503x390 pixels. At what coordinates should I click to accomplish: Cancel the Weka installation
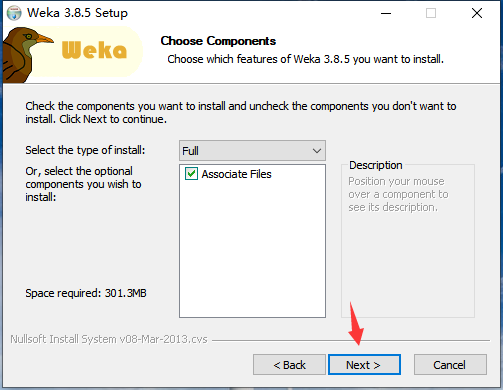[x=450, y=365]
